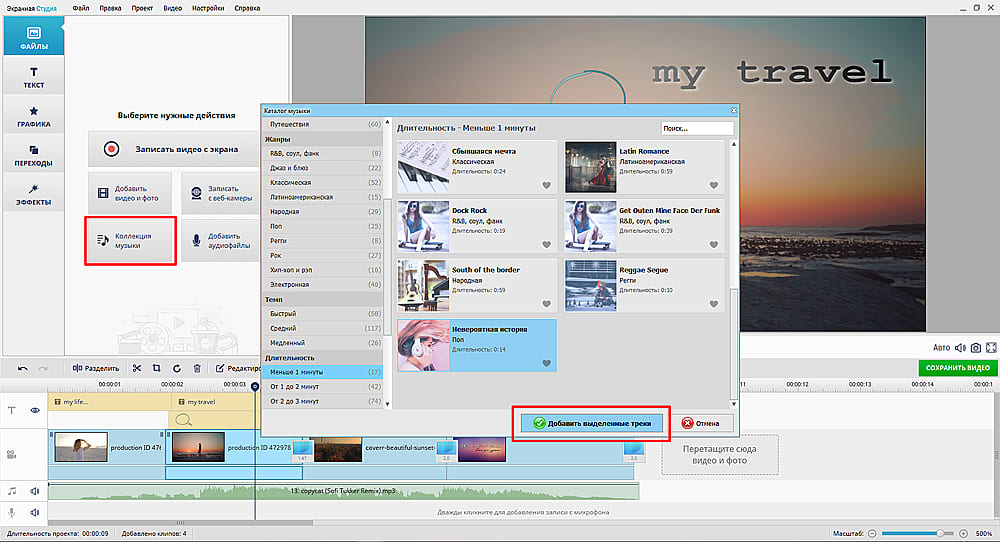This screenshot has width=1000, height=542.
Task: Toggle preview volume speaker icon
Action: 960,348
